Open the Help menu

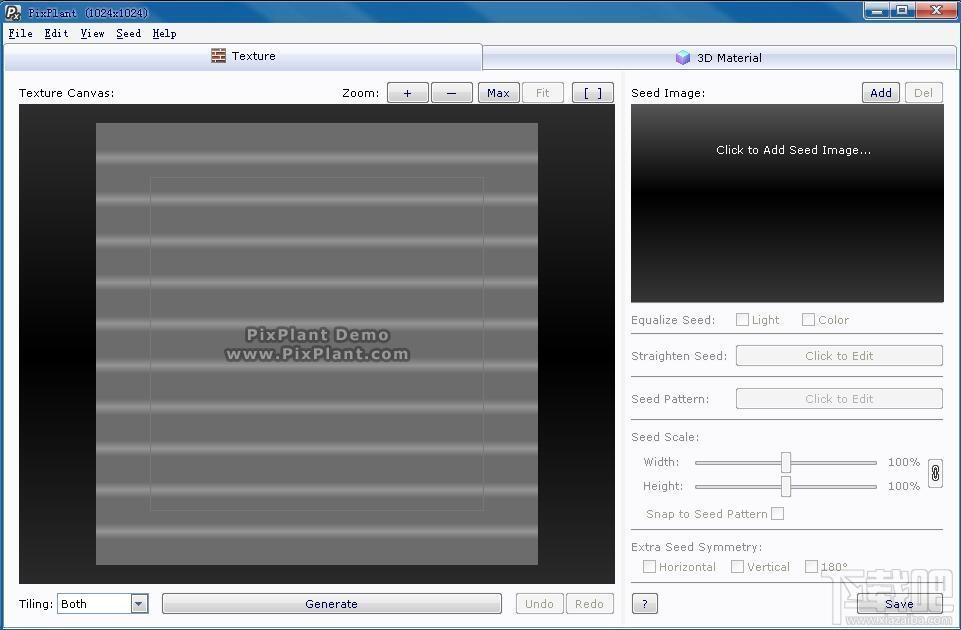[x=164, y=33]
